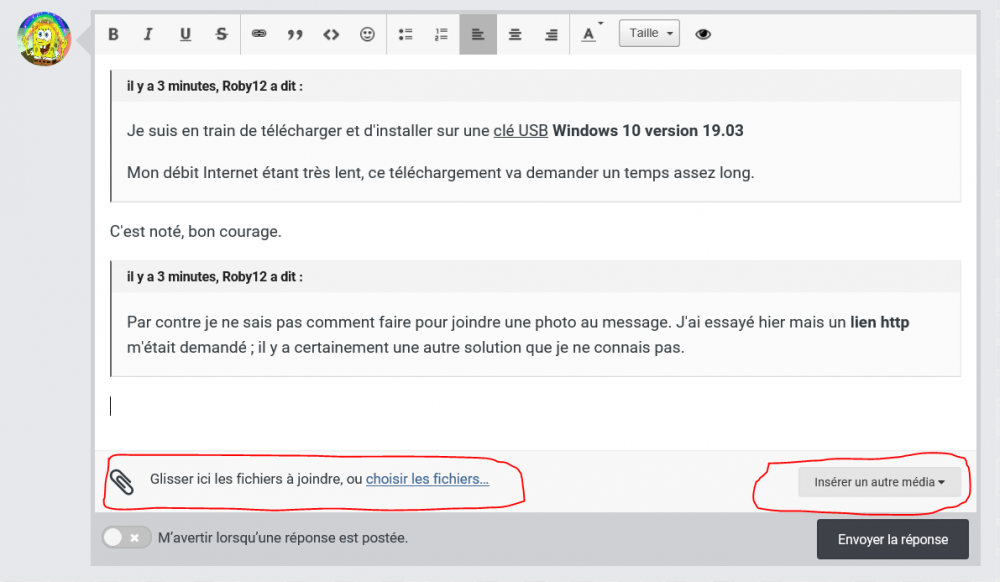The width and height of the screenshot is (1000, 582).
Task: Open the Taille font size dropdown
Action: [649, 33]
